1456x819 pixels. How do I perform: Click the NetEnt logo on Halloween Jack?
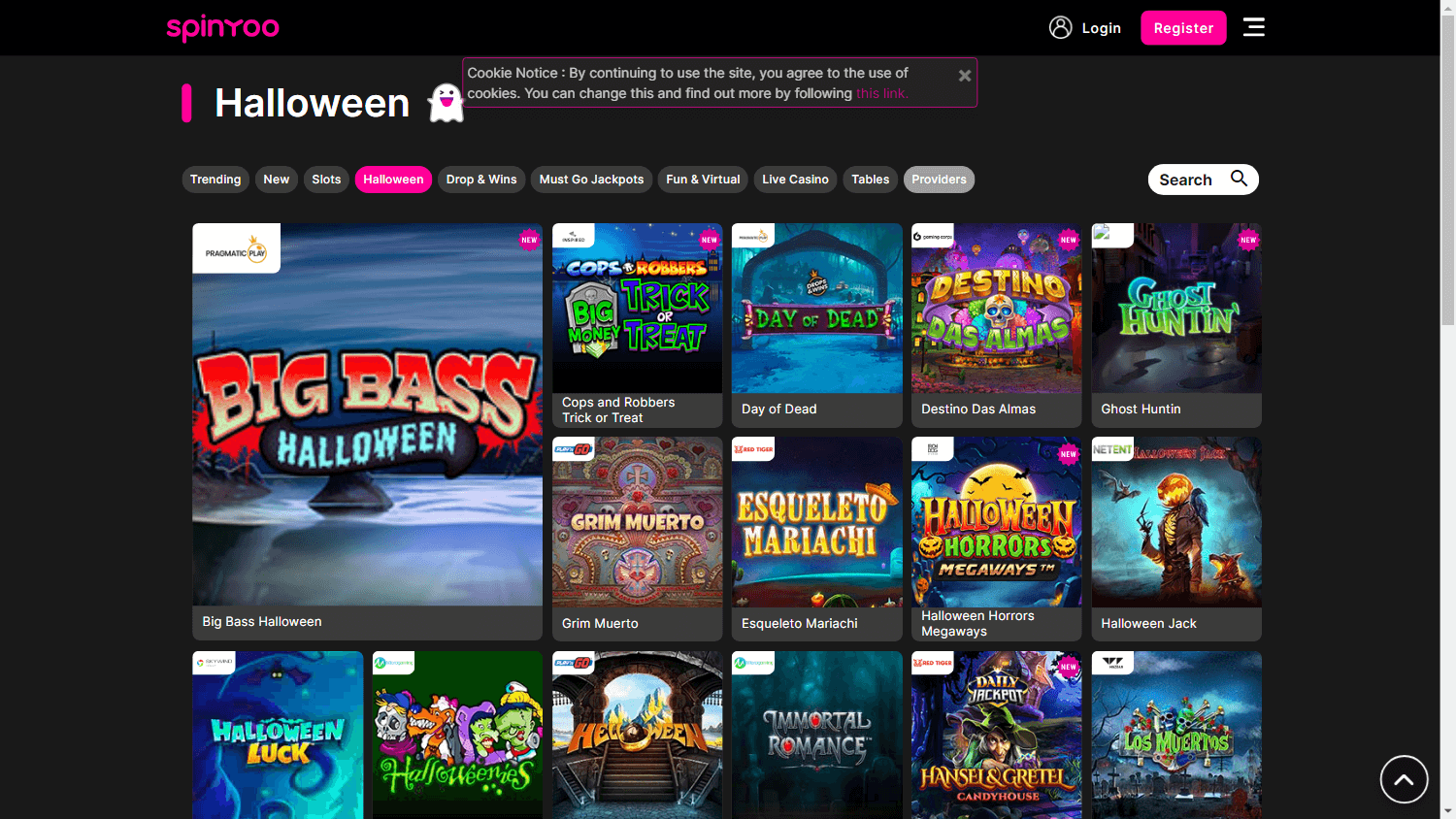coord(1112,449)
